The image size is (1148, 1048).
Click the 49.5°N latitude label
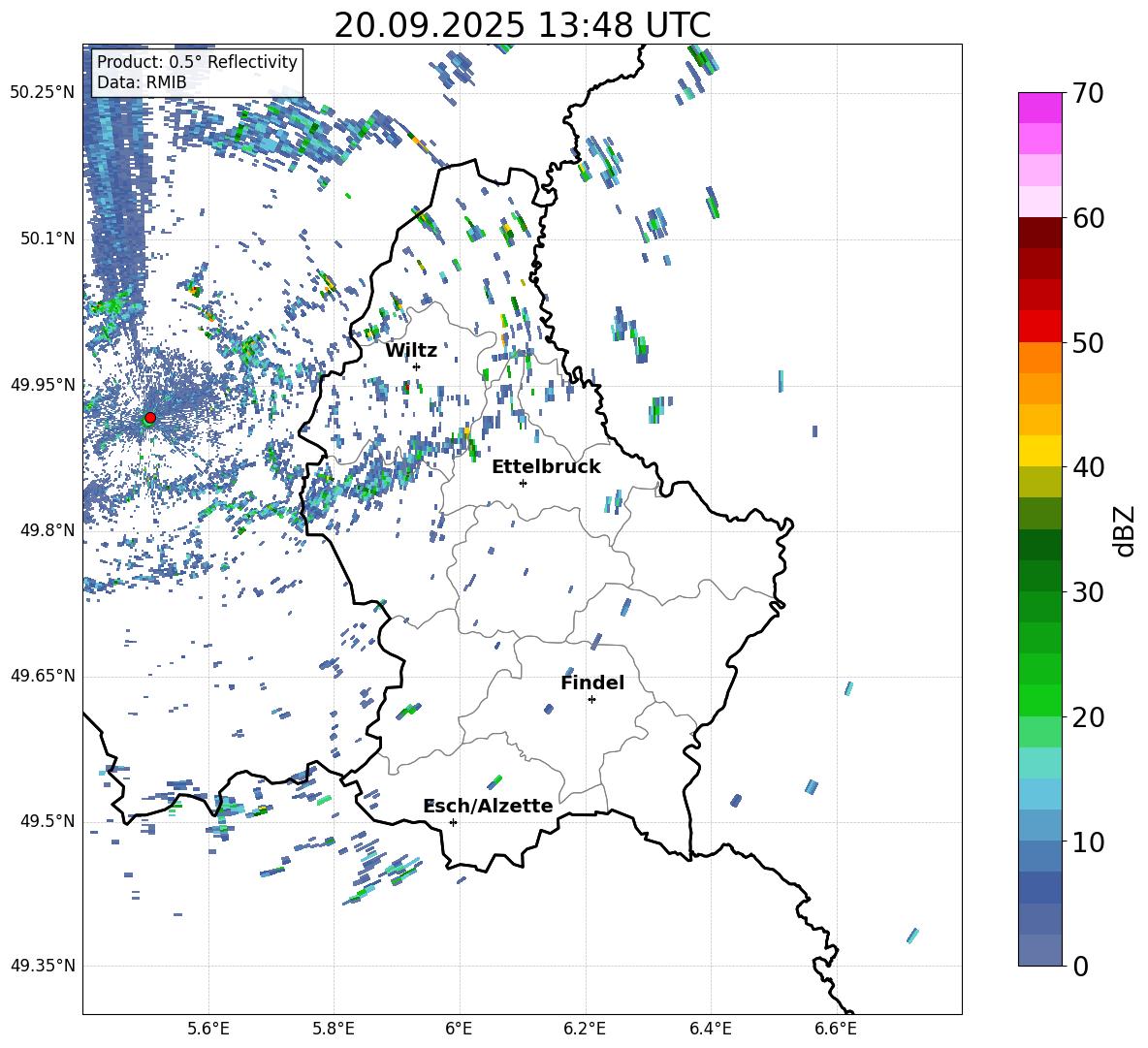(x=48, y=821)
